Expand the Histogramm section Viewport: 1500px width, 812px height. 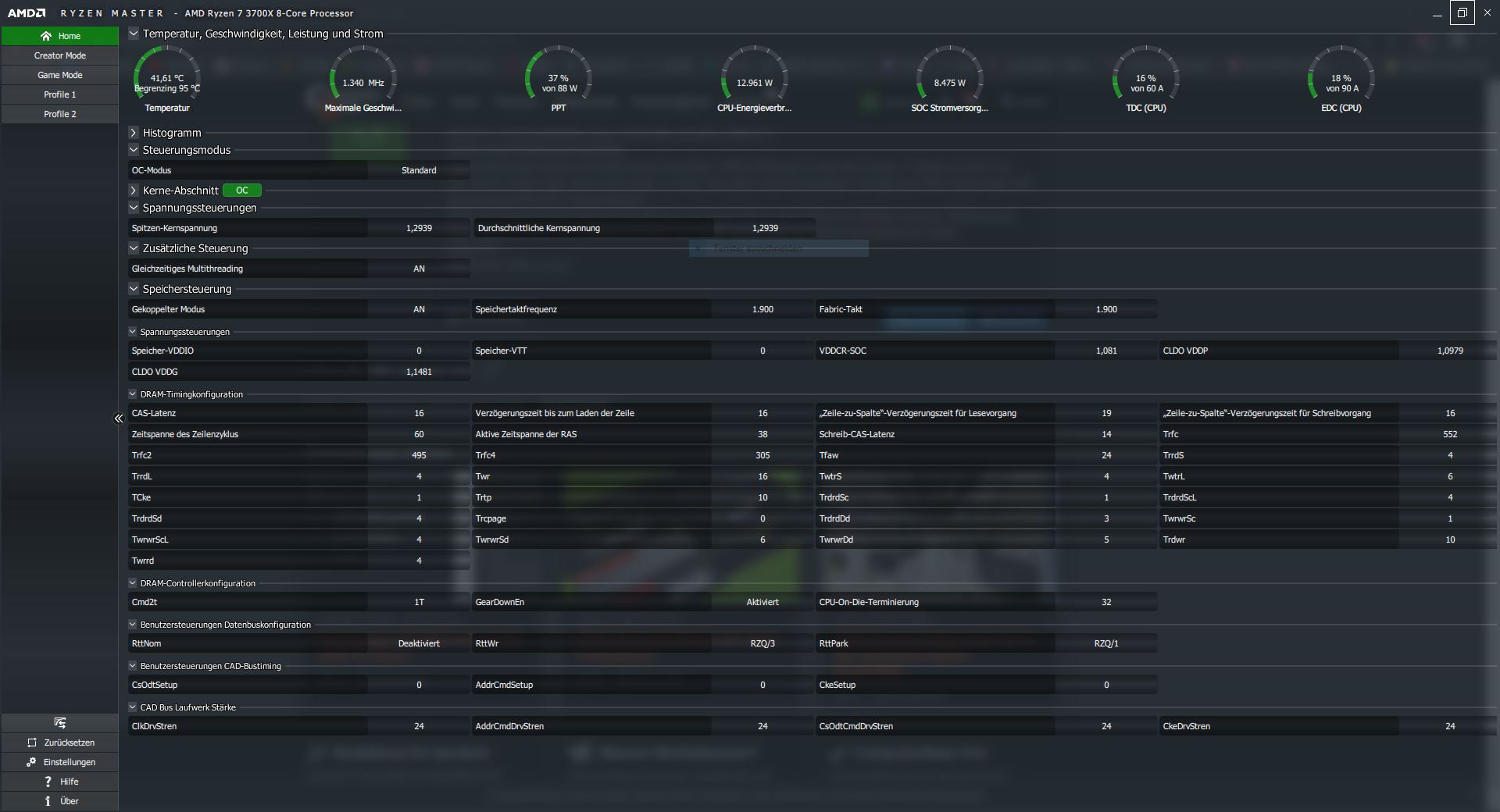pyautogui.click(x=134, y=133)
